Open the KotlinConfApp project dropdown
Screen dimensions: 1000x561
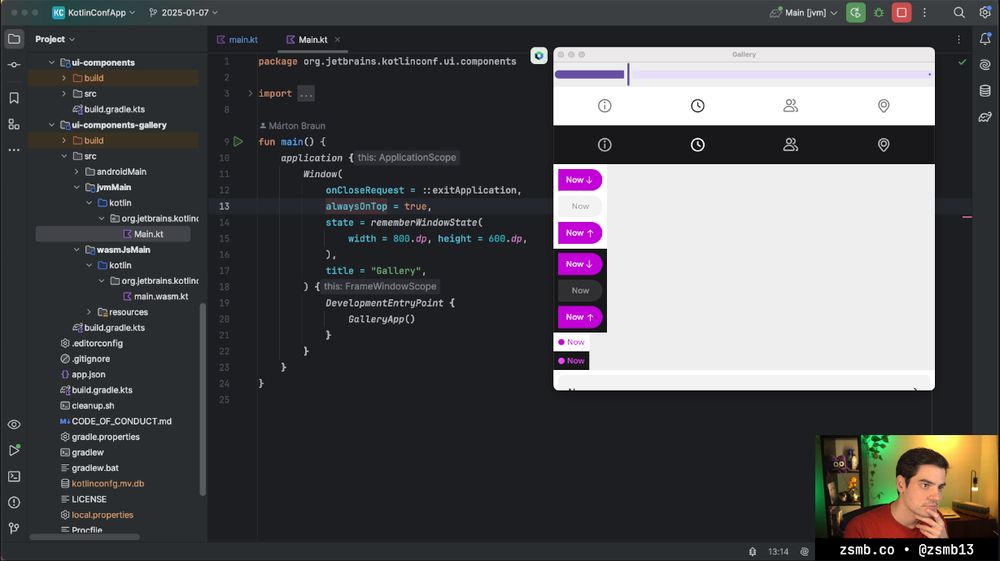[x=94, y=13]
